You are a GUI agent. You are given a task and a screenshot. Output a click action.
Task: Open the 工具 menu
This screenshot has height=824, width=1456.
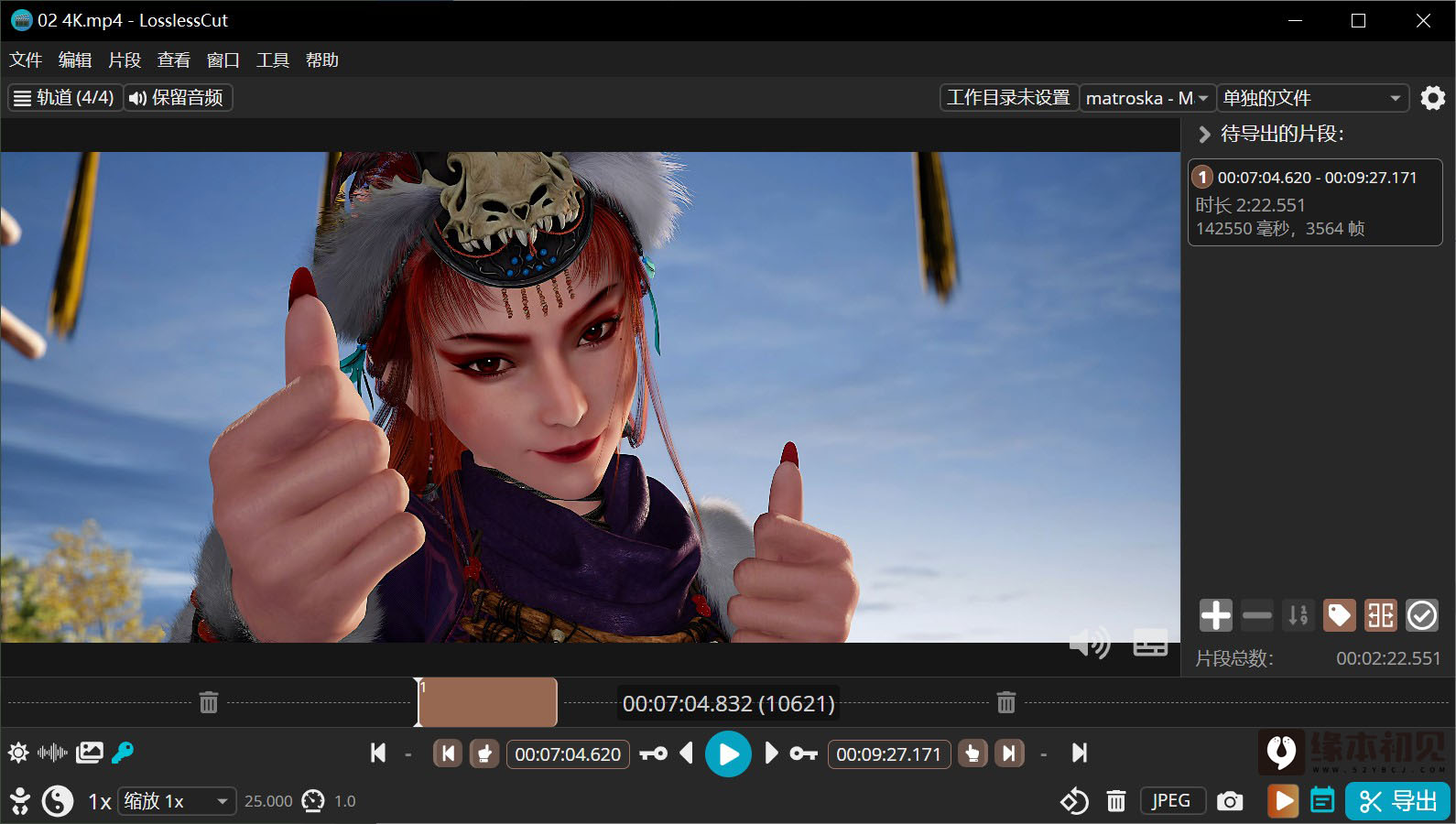click(x=273, y=60)
